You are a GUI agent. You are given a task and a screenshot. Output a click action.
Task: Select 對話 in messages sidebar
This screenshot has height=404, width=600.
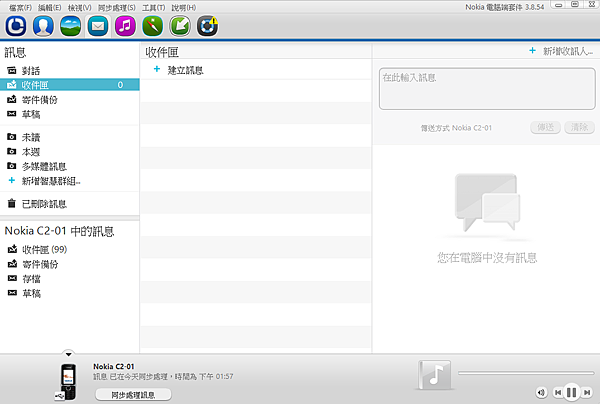tap(31, 70)
